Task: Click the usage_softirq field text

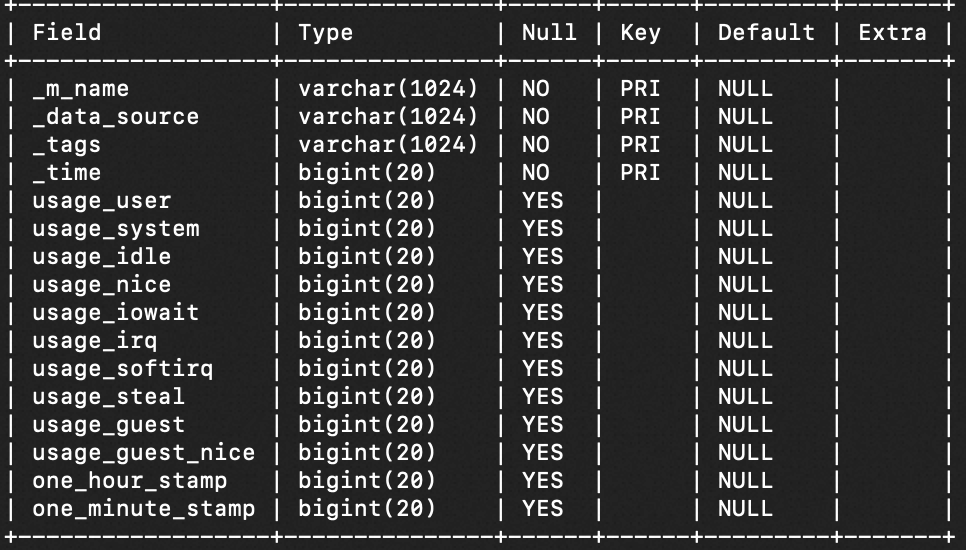Action: (122, 368)
